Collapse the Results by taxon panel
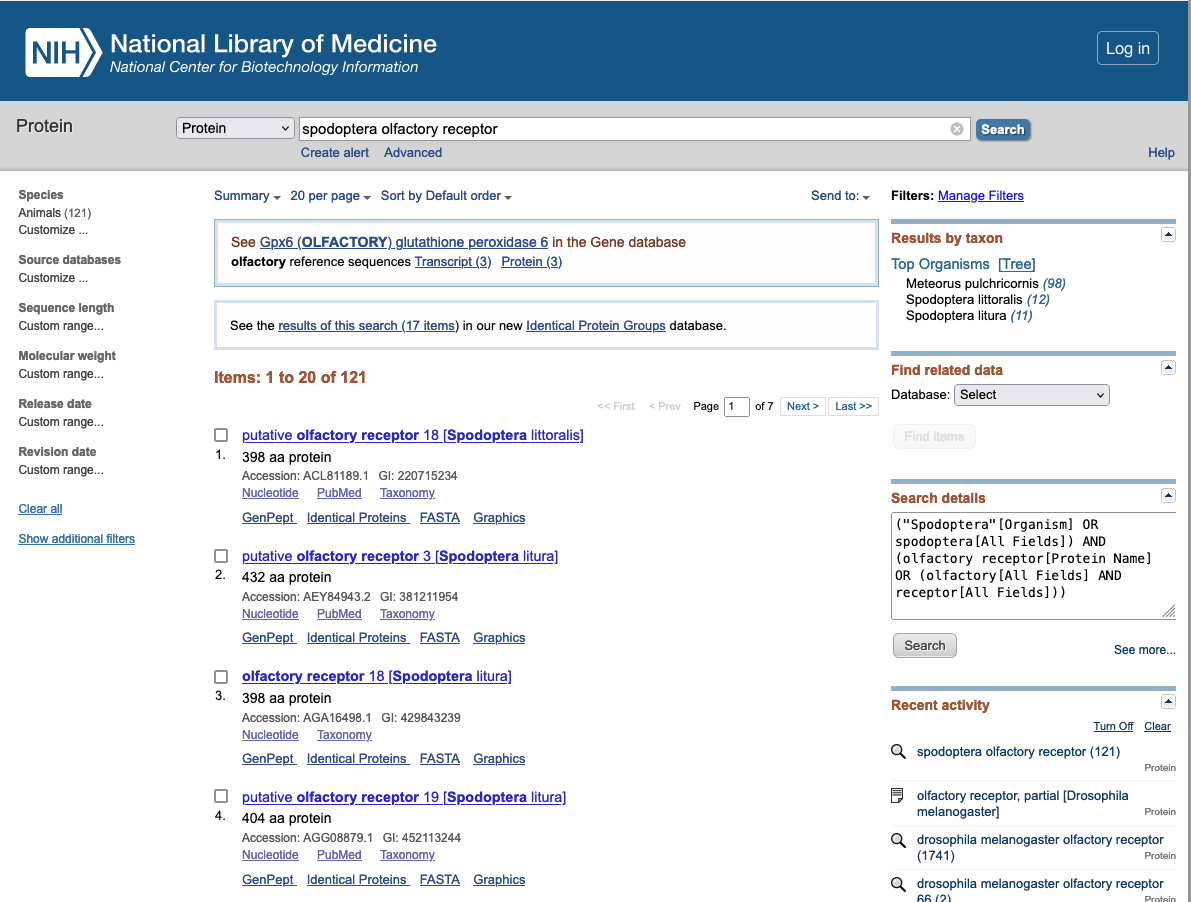1191x902 pixels. click(1167, 234)
